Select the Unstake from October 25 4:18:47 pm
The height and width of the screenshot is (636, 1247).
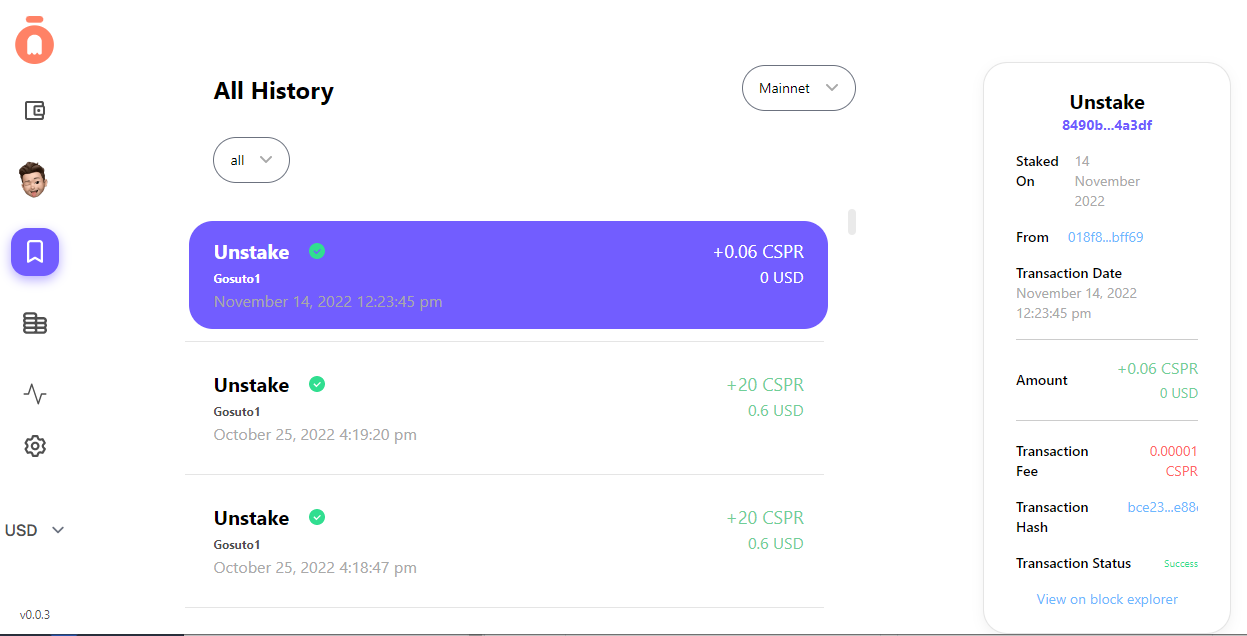click(x=508, y=541)
